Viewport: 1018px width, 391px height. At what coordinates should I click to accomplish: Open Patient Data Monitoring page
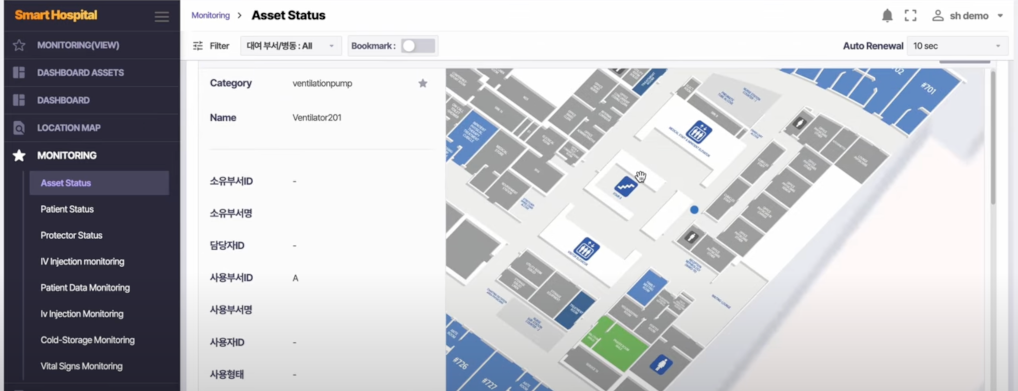(x=85, y=288)
